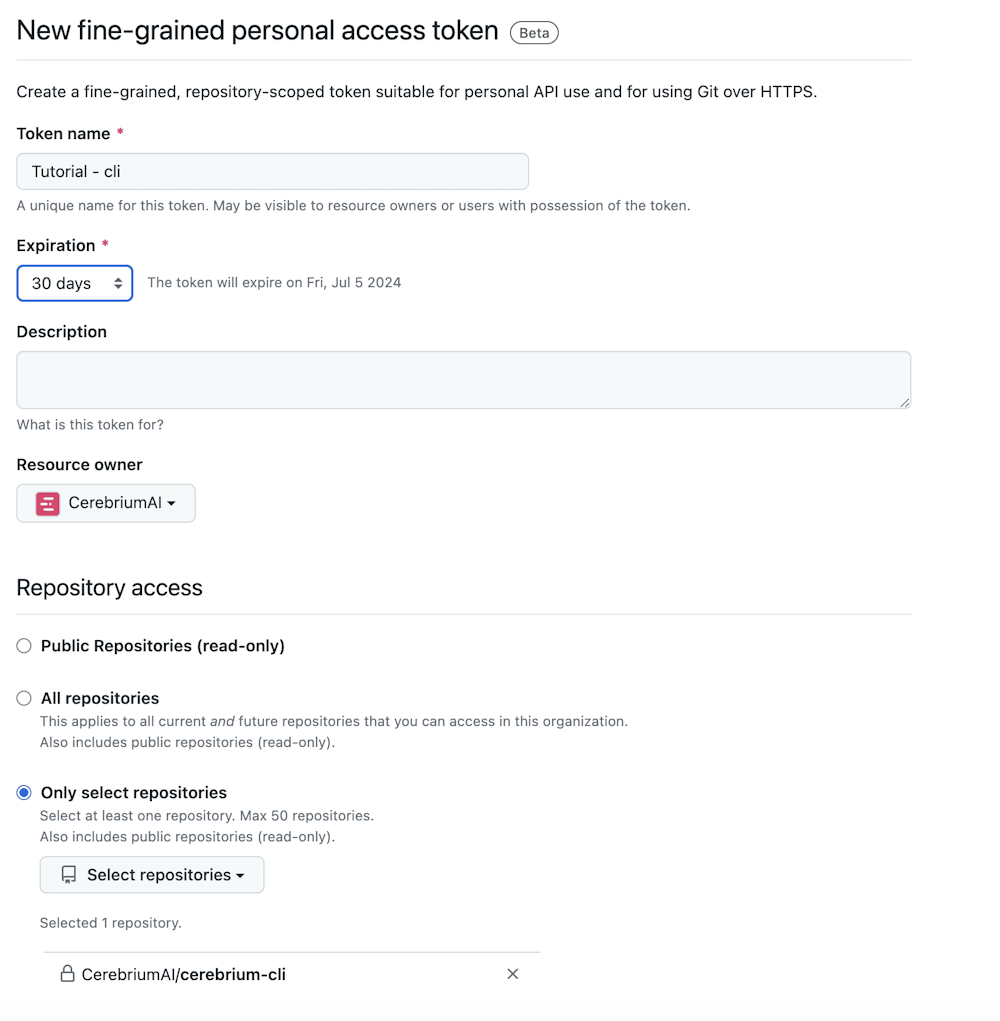Image resolution: width=1000 pixels, height=1021 pixels.
Task: Focus the Description text area
Action: 463,379
